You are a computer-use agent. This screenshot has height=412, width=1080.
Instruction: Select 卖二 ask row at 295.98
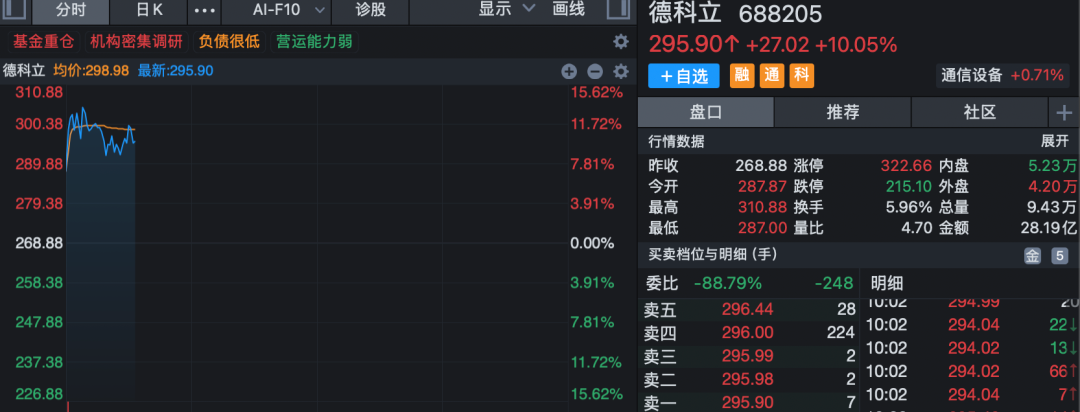pos(749,379)
